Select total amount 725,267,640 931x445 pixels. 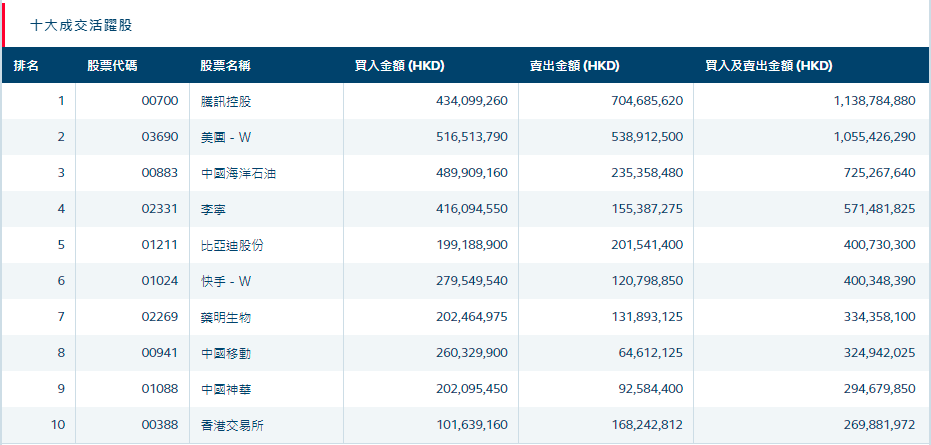coord(880,173)
